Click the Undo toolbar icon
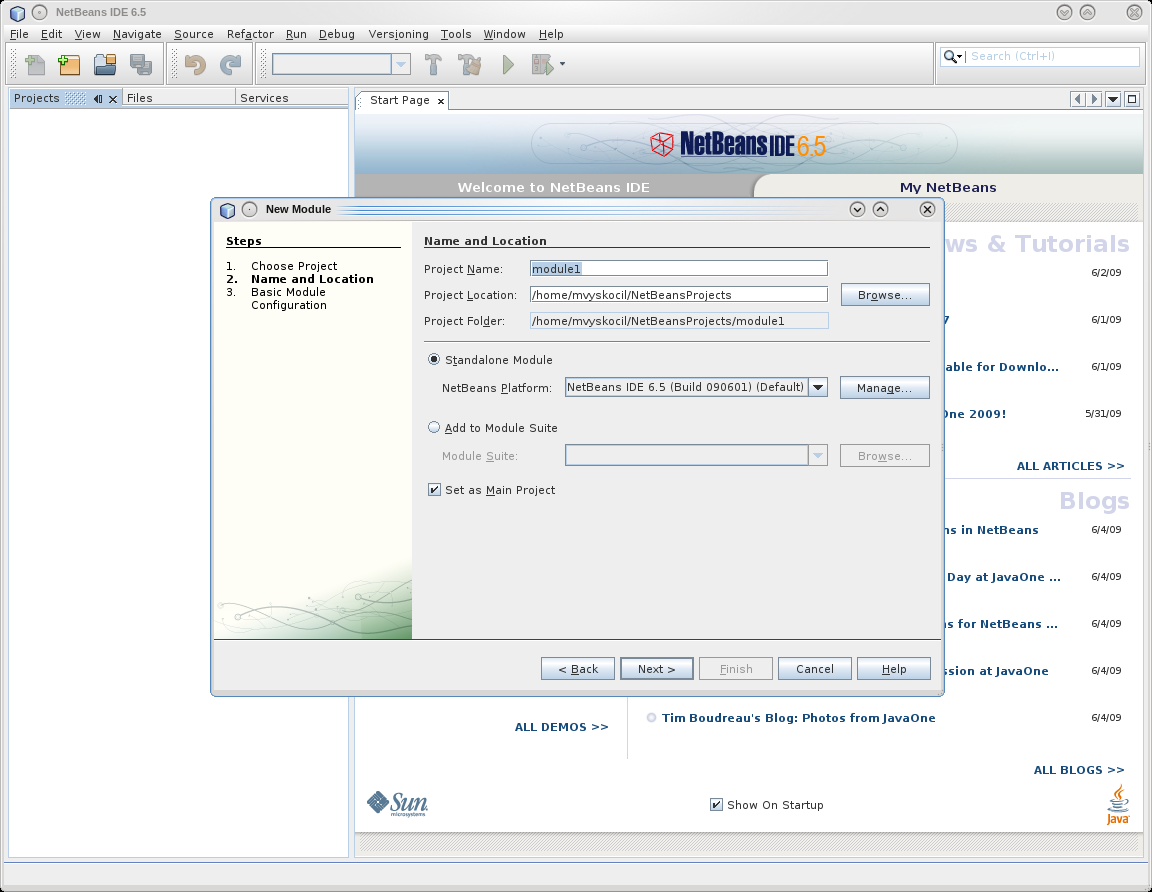 pos(195,65)
